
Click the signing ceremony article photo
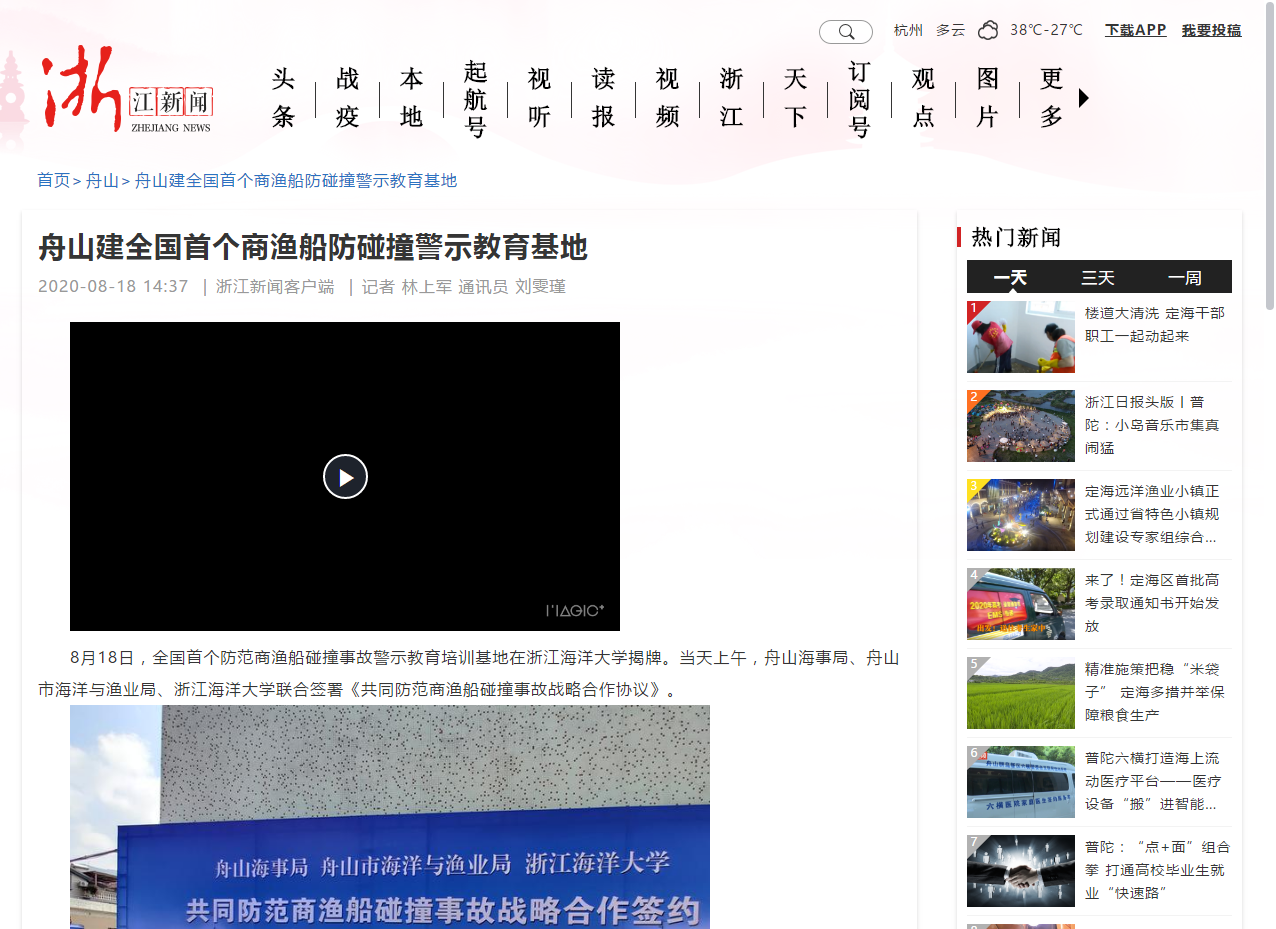390,817
